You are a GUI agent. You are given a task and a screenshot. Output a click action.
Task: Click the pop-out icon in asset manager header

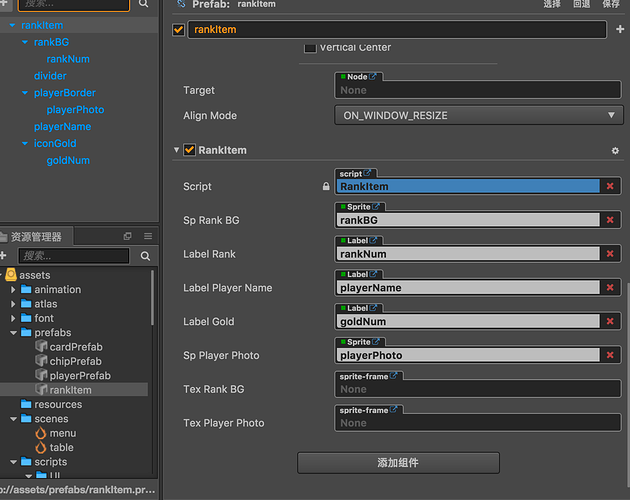pos(127,236)
